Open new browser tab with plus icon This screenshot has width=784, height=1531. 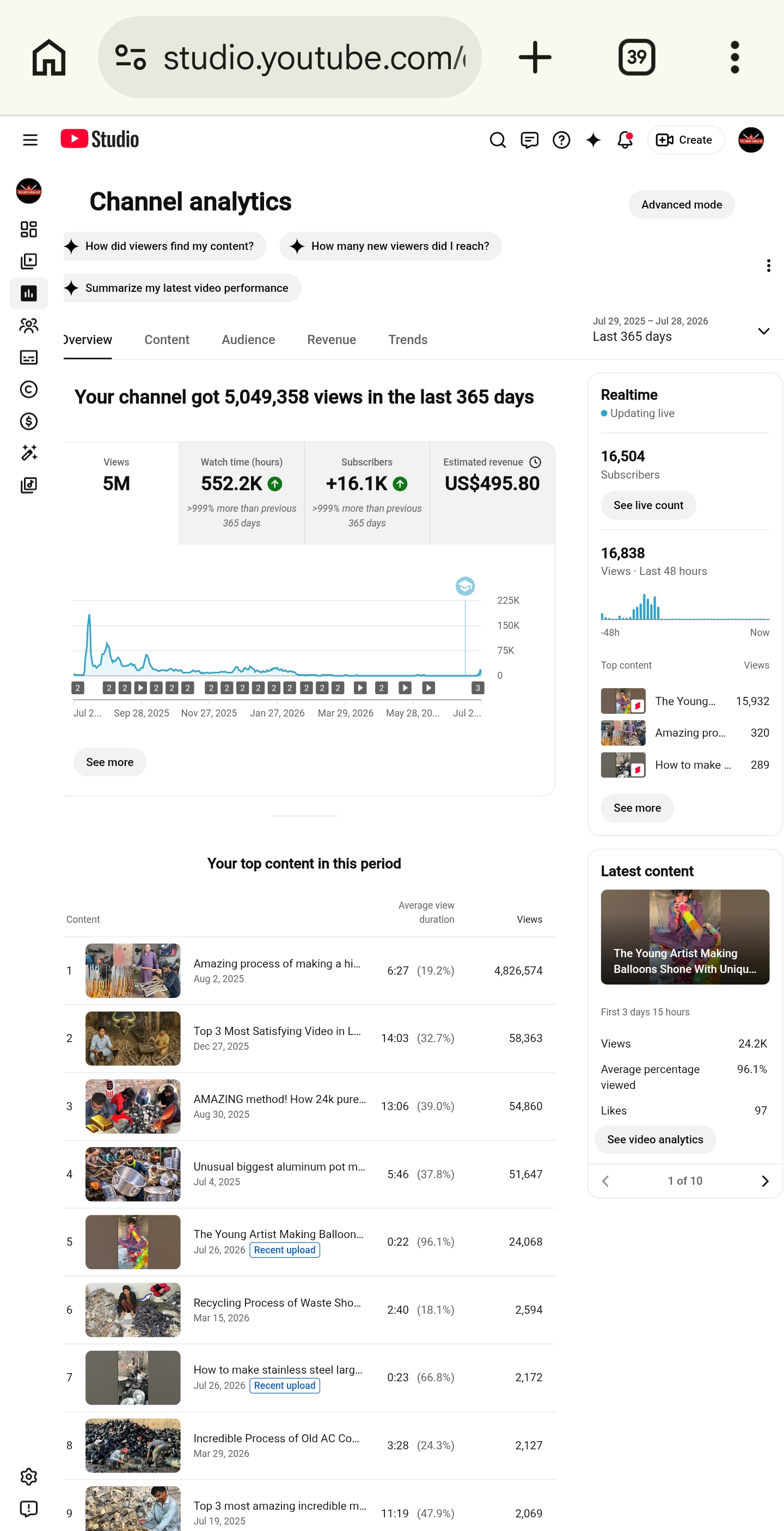535,57
